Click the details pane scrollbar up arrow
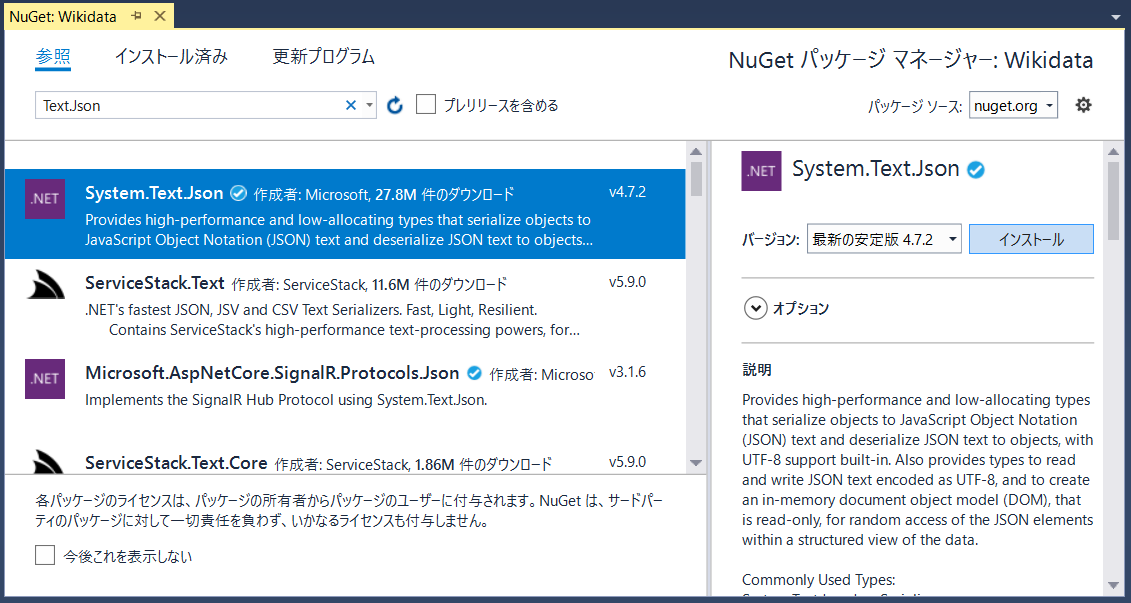Viewport: 1131px width, 603px height. (1115, 151)
